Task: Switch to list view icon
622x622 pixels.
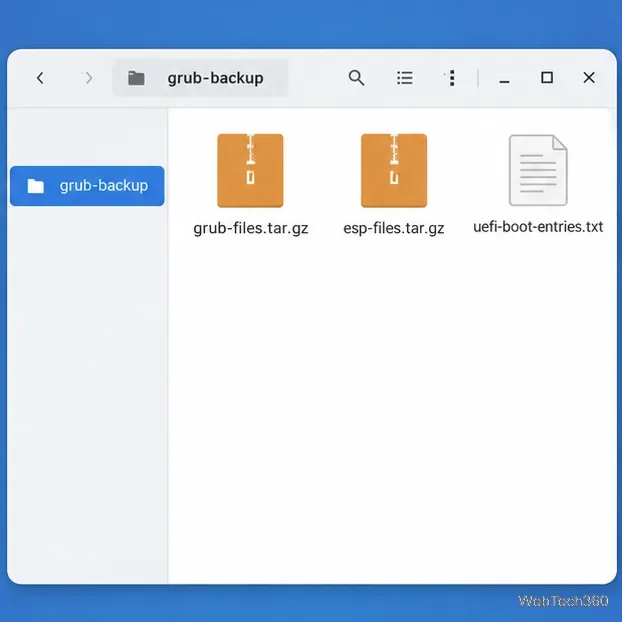Action: [x=405, y=78]
